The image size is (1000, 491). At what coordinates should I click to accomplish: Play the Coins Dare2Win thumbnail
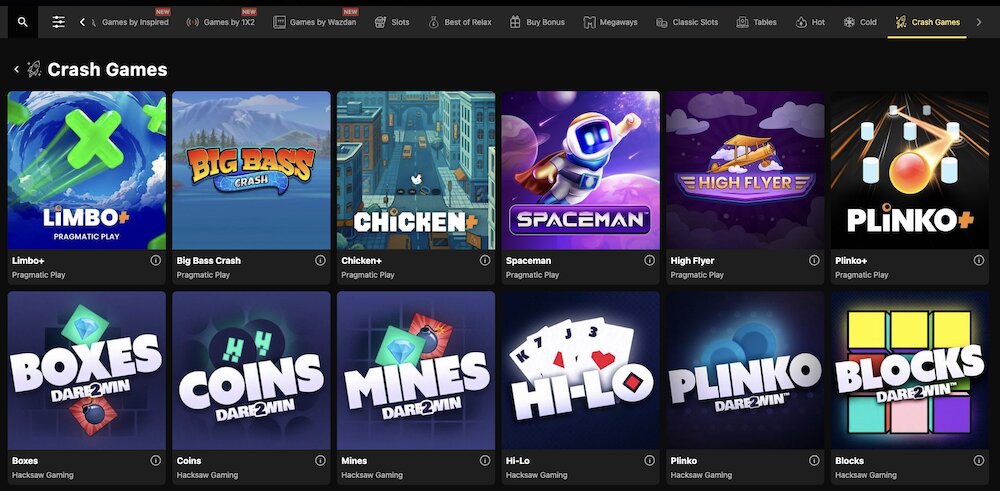251,370
